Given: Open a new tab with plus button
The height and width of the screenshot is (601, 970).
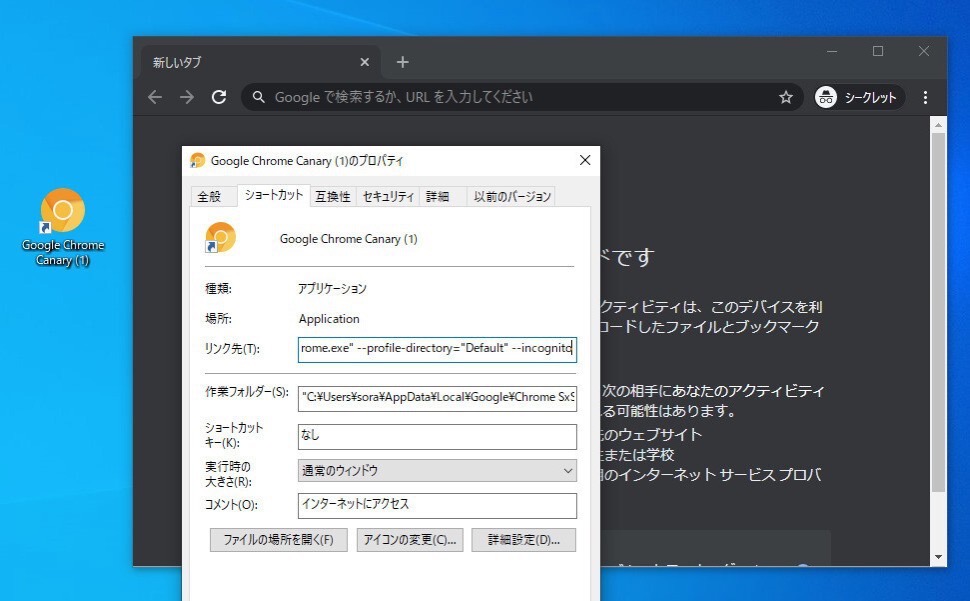Looking at the screenshot, I should pyautogui.click(x=402, y=62).
